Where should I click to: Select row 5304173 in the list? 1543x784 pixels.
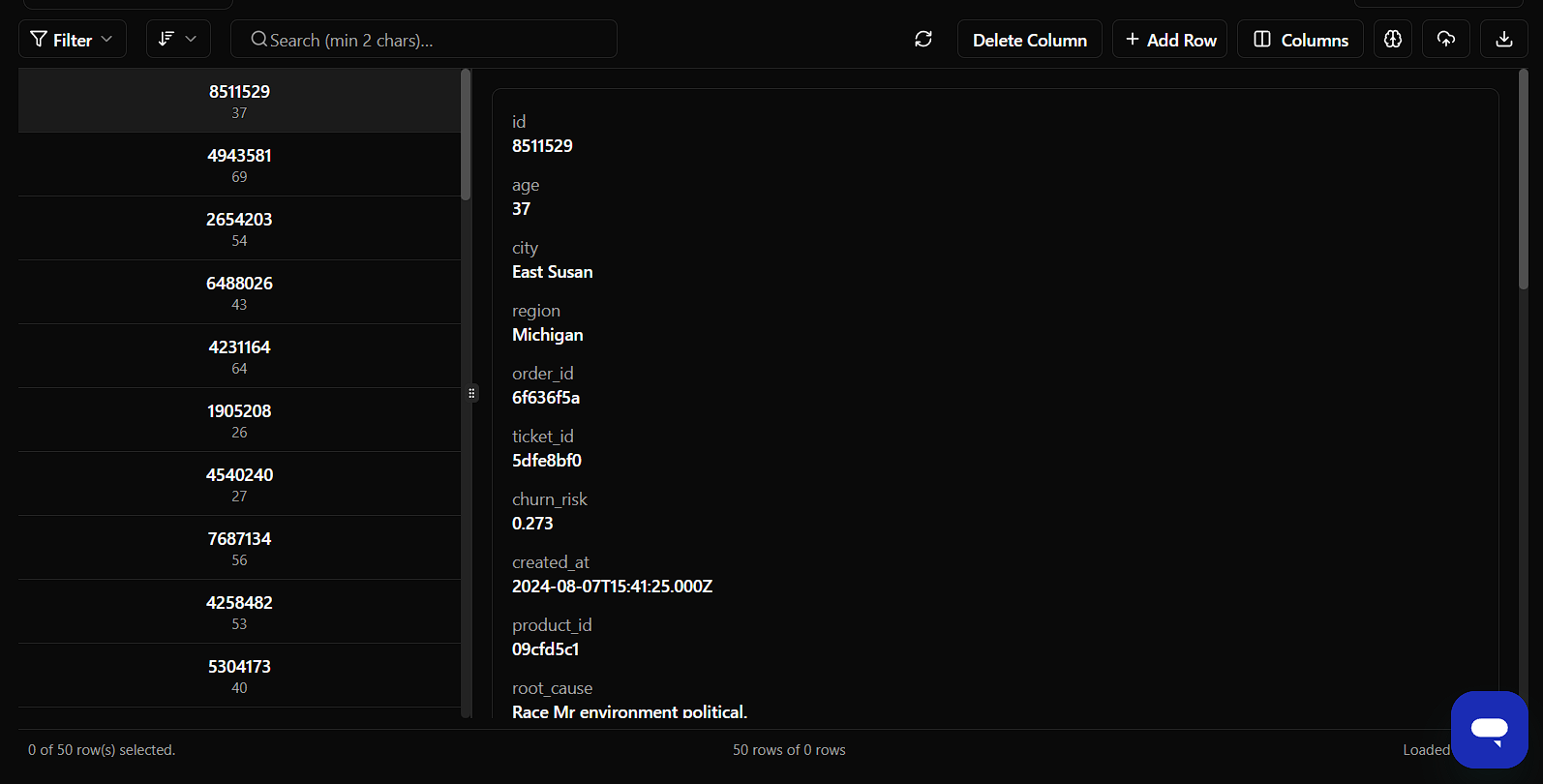coord(239,676)
